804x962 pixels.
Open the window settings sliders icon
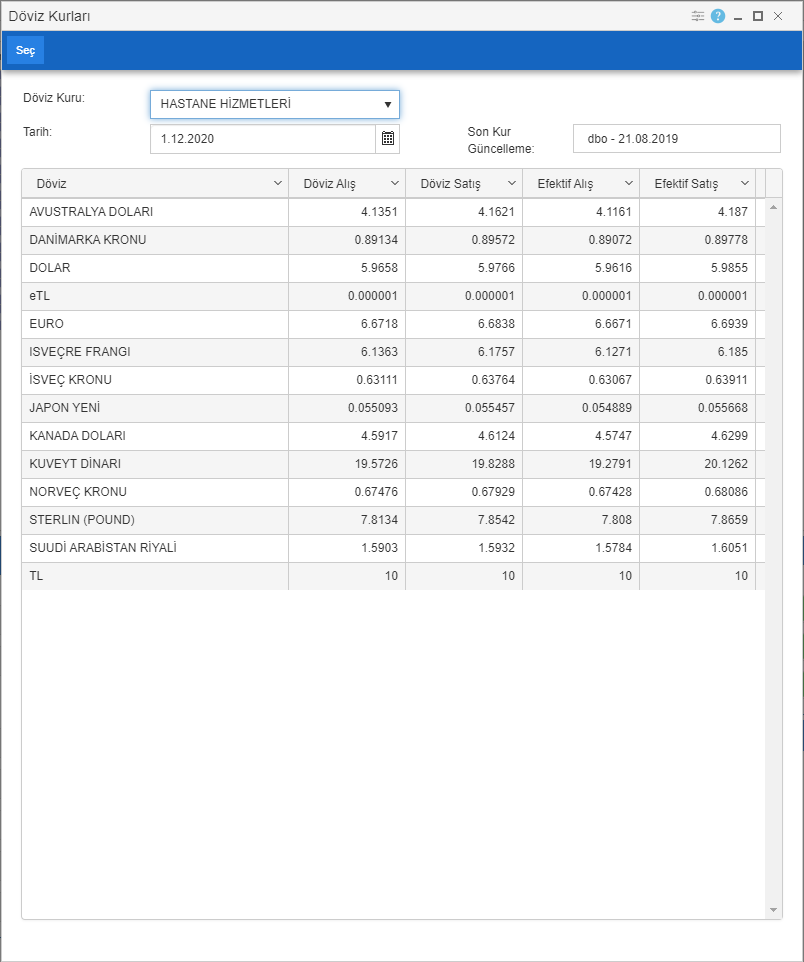(x=698, y=17)
